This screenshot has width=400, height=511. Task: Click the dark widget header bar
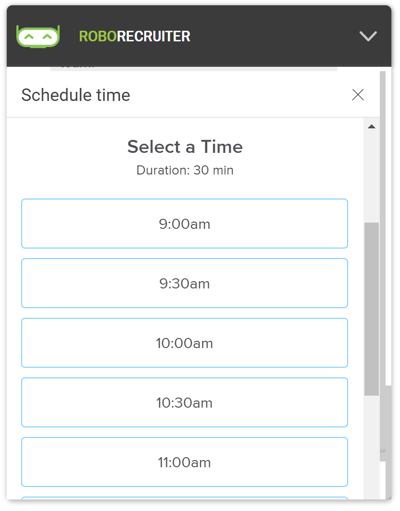pyautogui.click(x=199, y=36)
